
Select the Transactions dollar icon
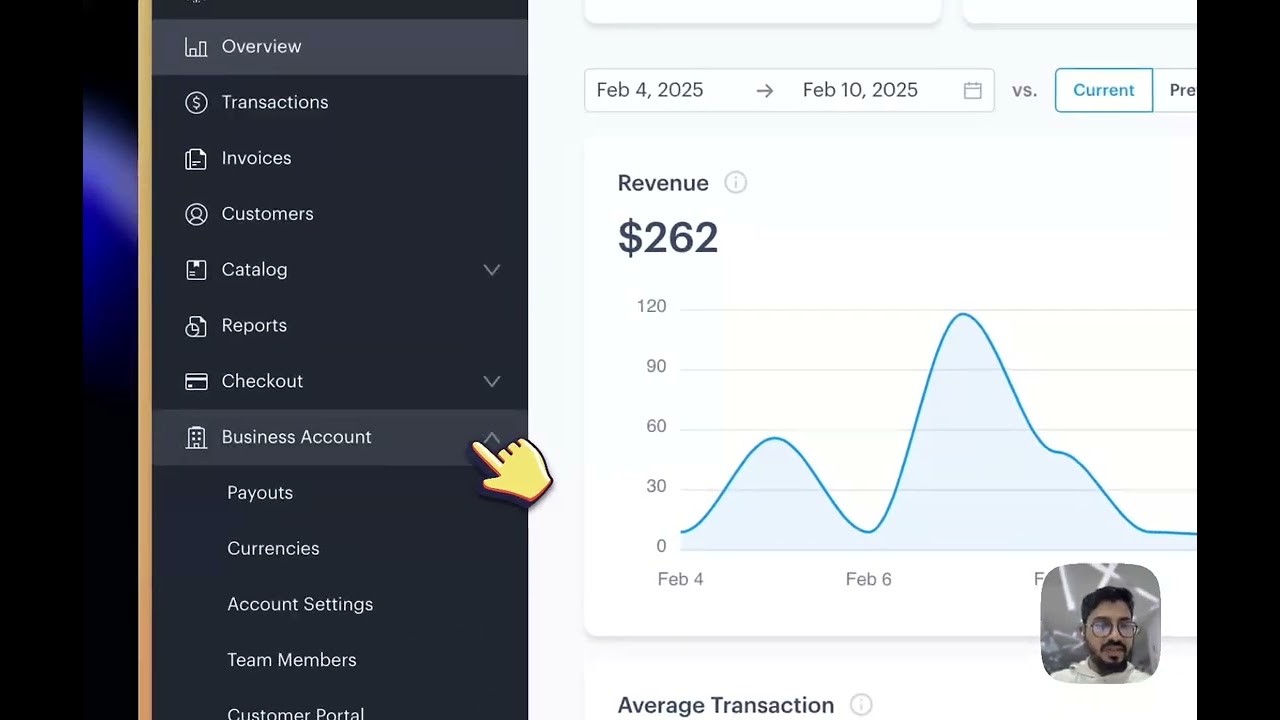pos(196,102)
